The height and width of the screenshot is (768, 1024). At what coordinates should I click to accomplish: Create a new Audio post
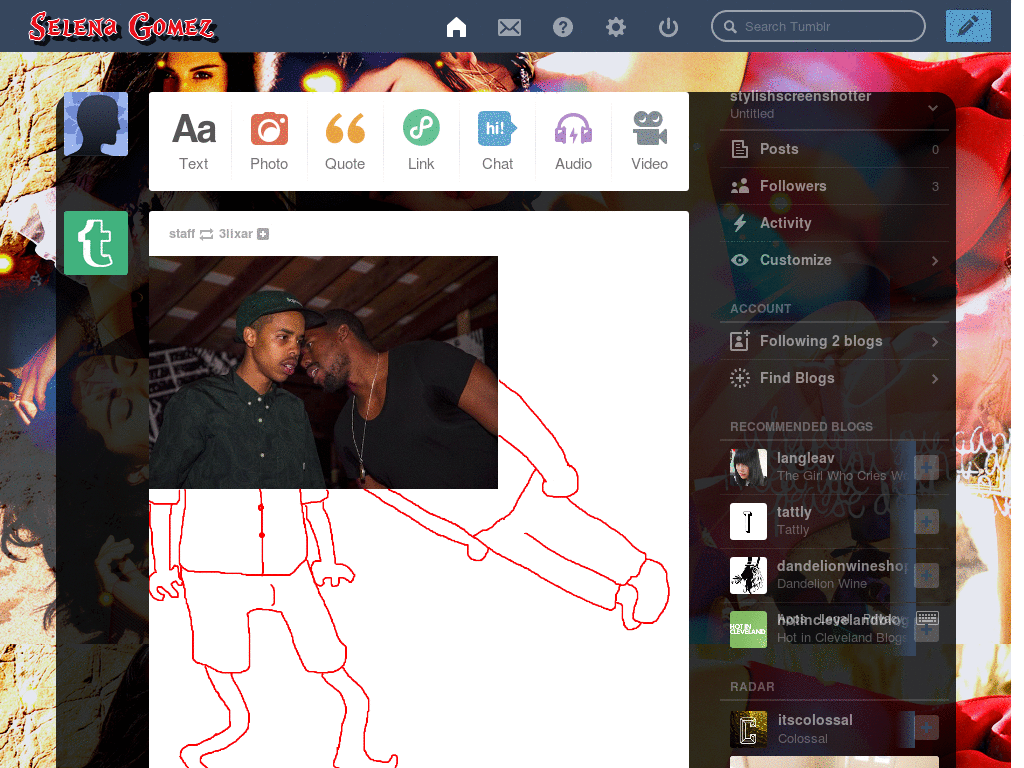point(573,141)
